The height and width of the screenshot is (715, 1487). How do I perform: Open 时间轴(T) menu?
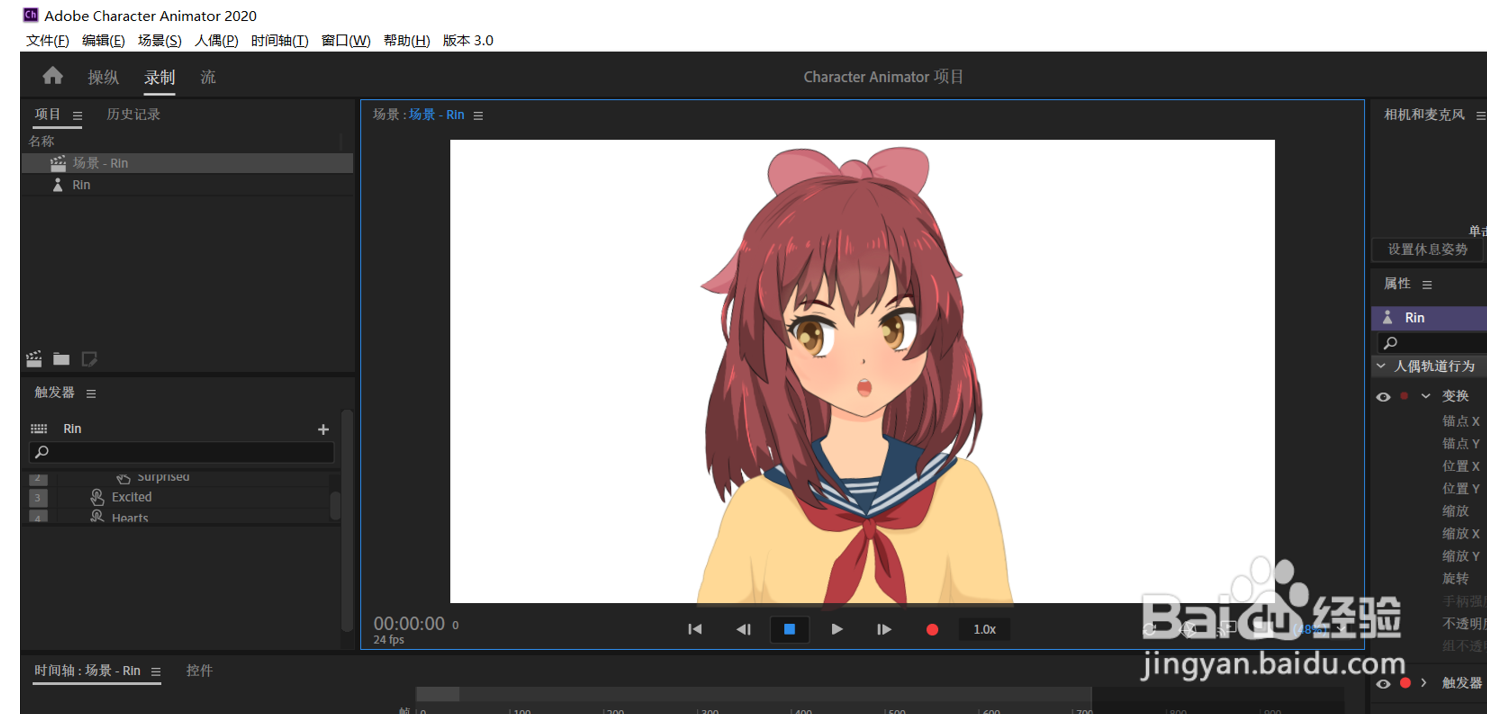coord(279,40)
